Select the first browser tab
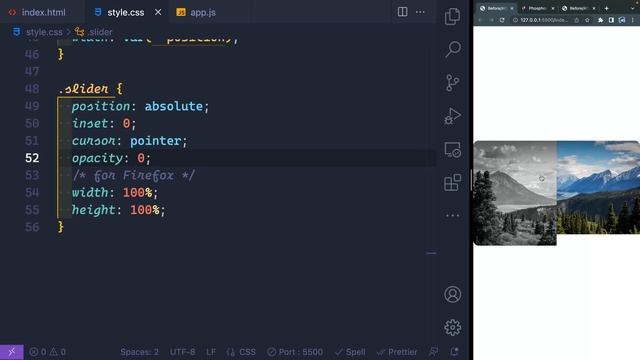Viewport: 640px width, 360px height. click(x=496, y=8)
